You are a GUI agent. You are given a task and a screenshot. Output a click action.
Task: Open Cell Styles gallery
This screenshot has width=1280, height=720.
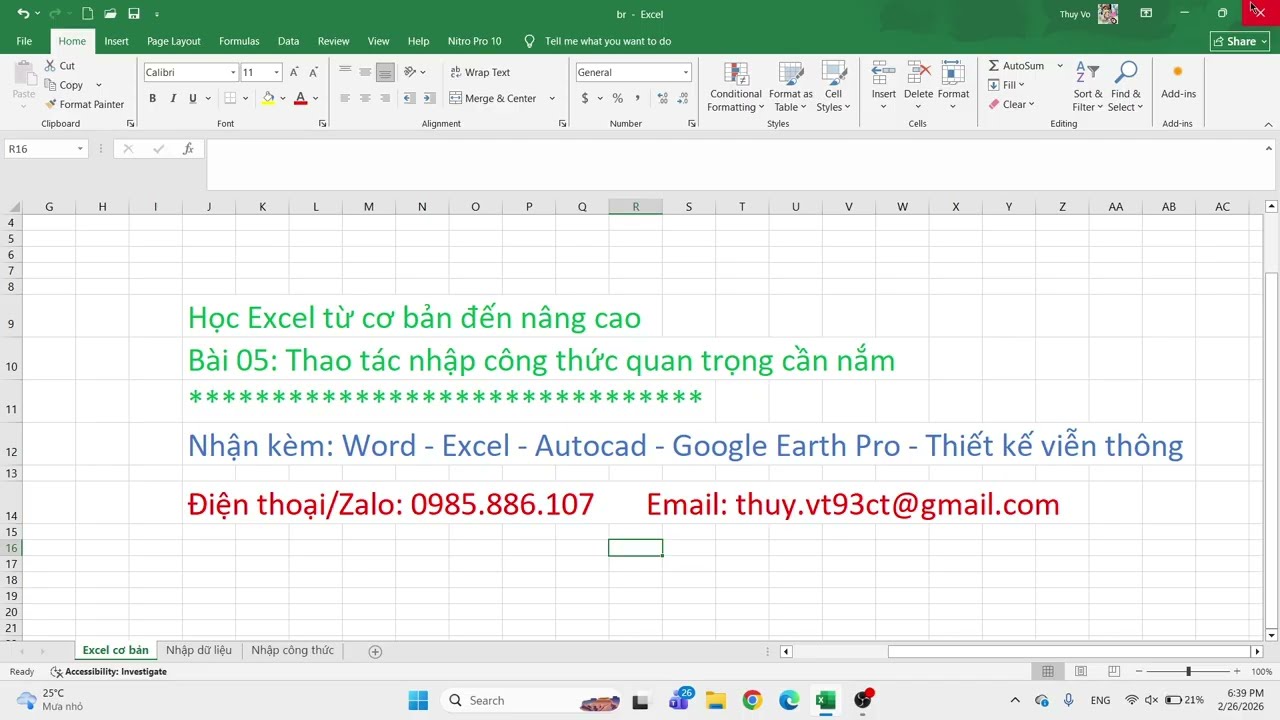[833, 87]
